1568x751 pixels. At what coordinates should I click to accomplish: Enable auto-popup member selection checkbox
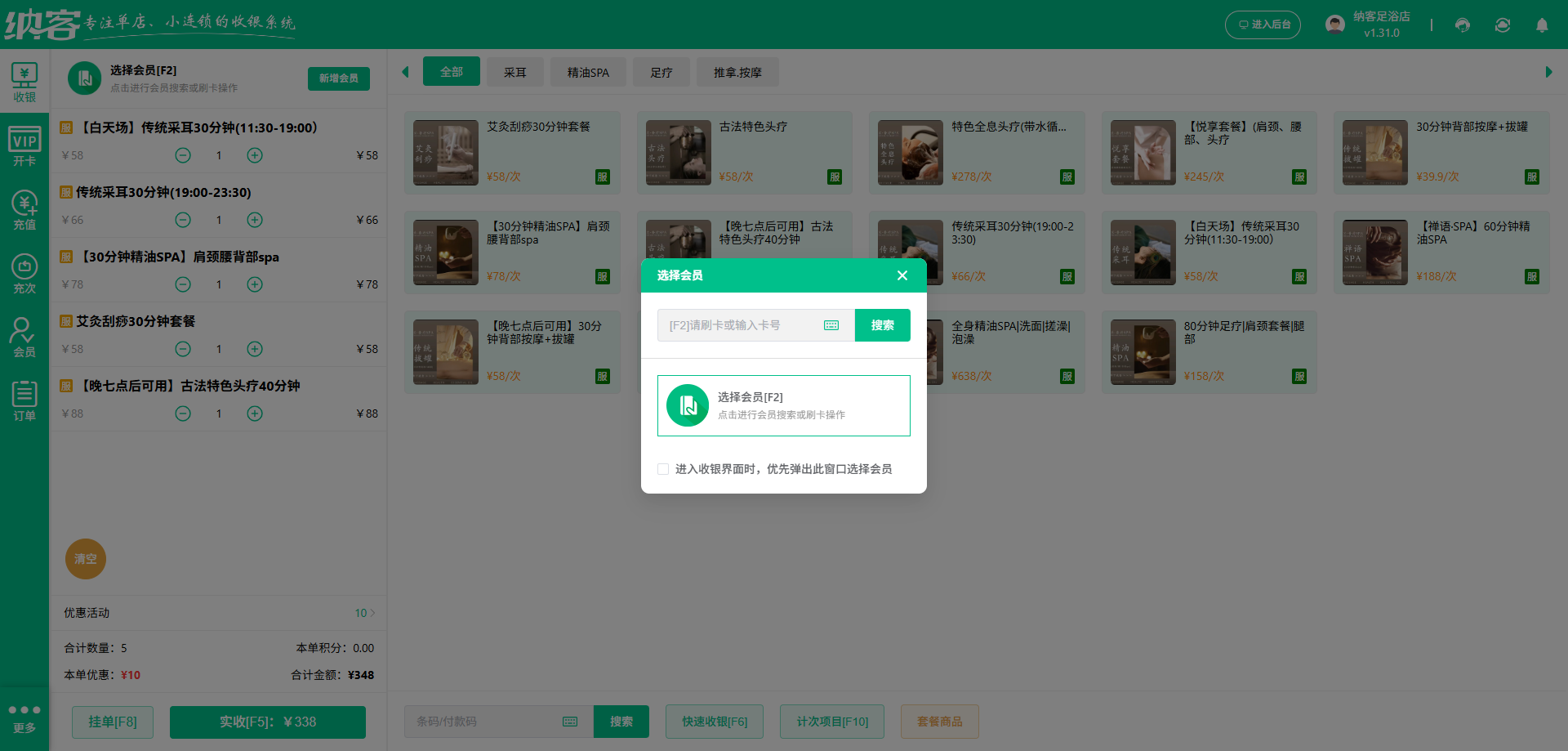pyautogui.click(x=663, y=469)
